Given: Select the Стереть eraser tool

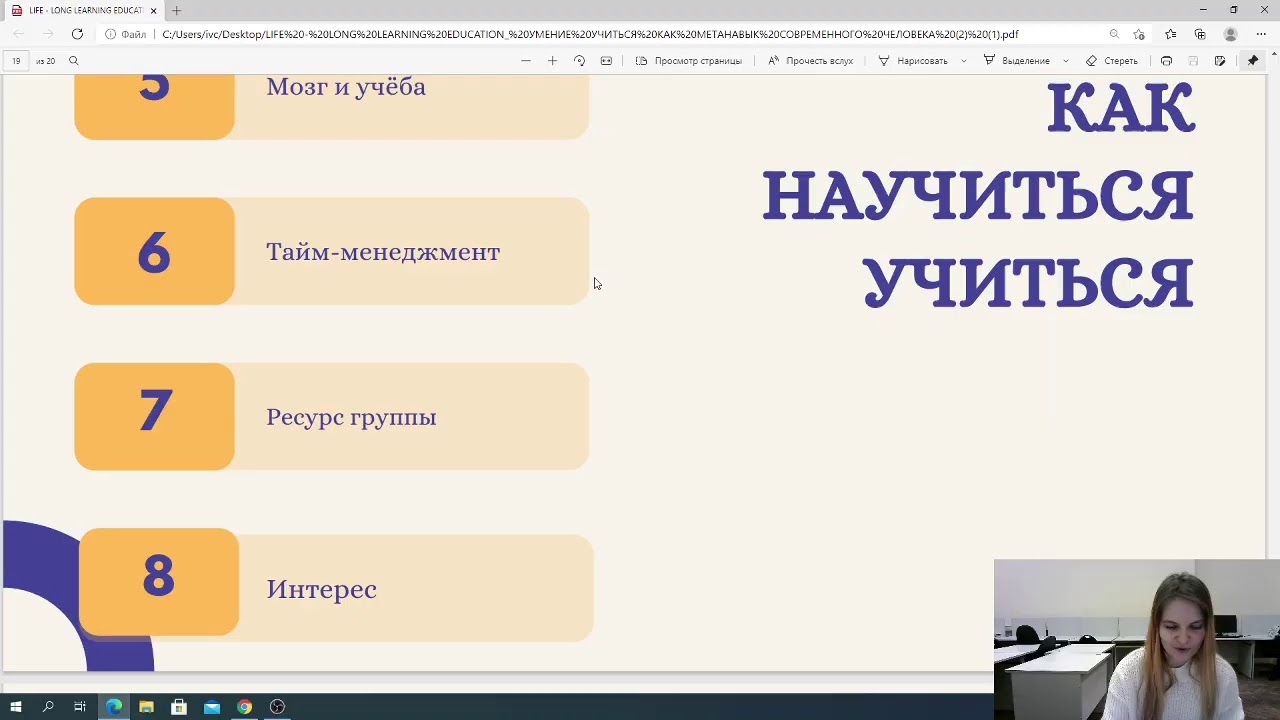Looking at the screenshot, I should pos(1112,61).
